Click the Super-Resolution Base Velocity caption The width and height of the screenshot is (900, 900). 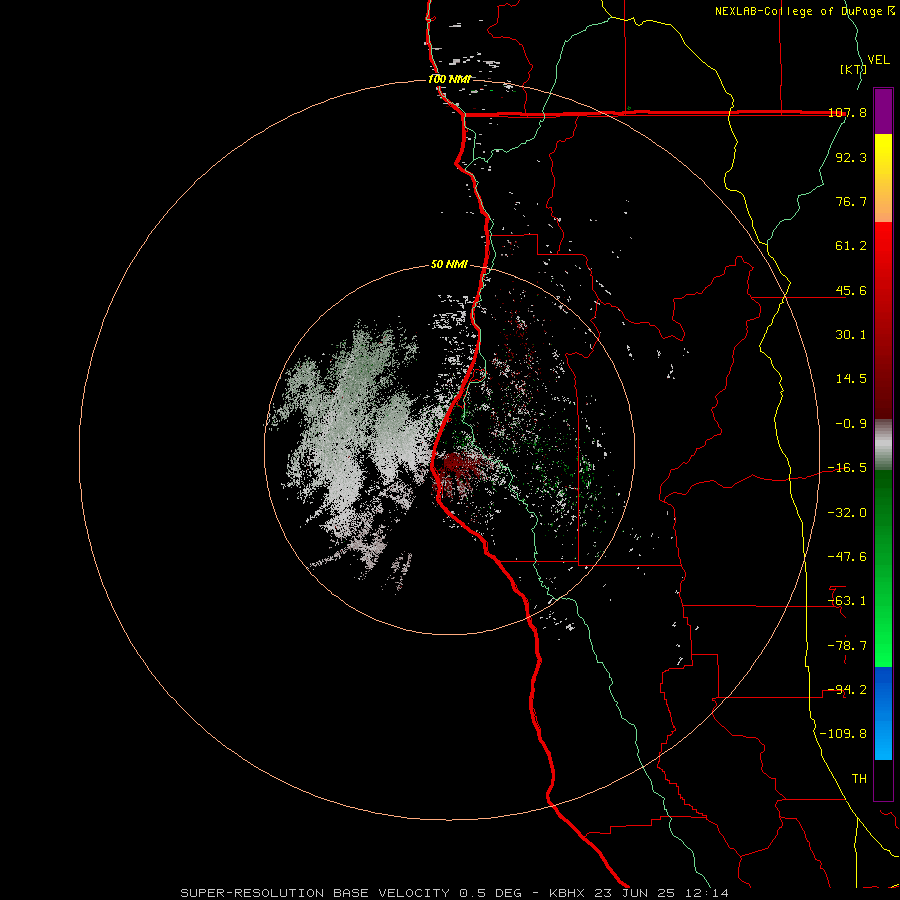454,893
